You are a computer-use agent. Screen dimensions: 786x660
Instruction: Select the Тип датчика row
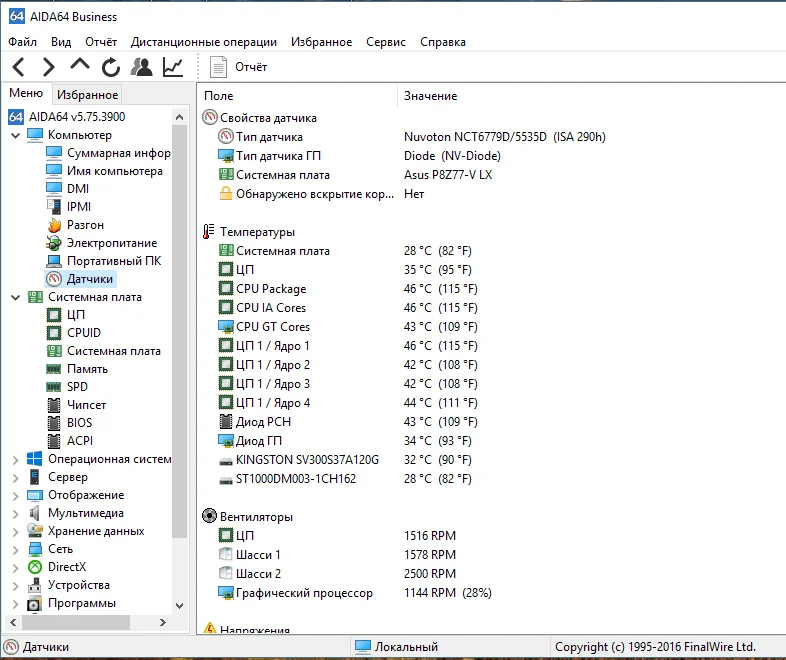point(411,137)
